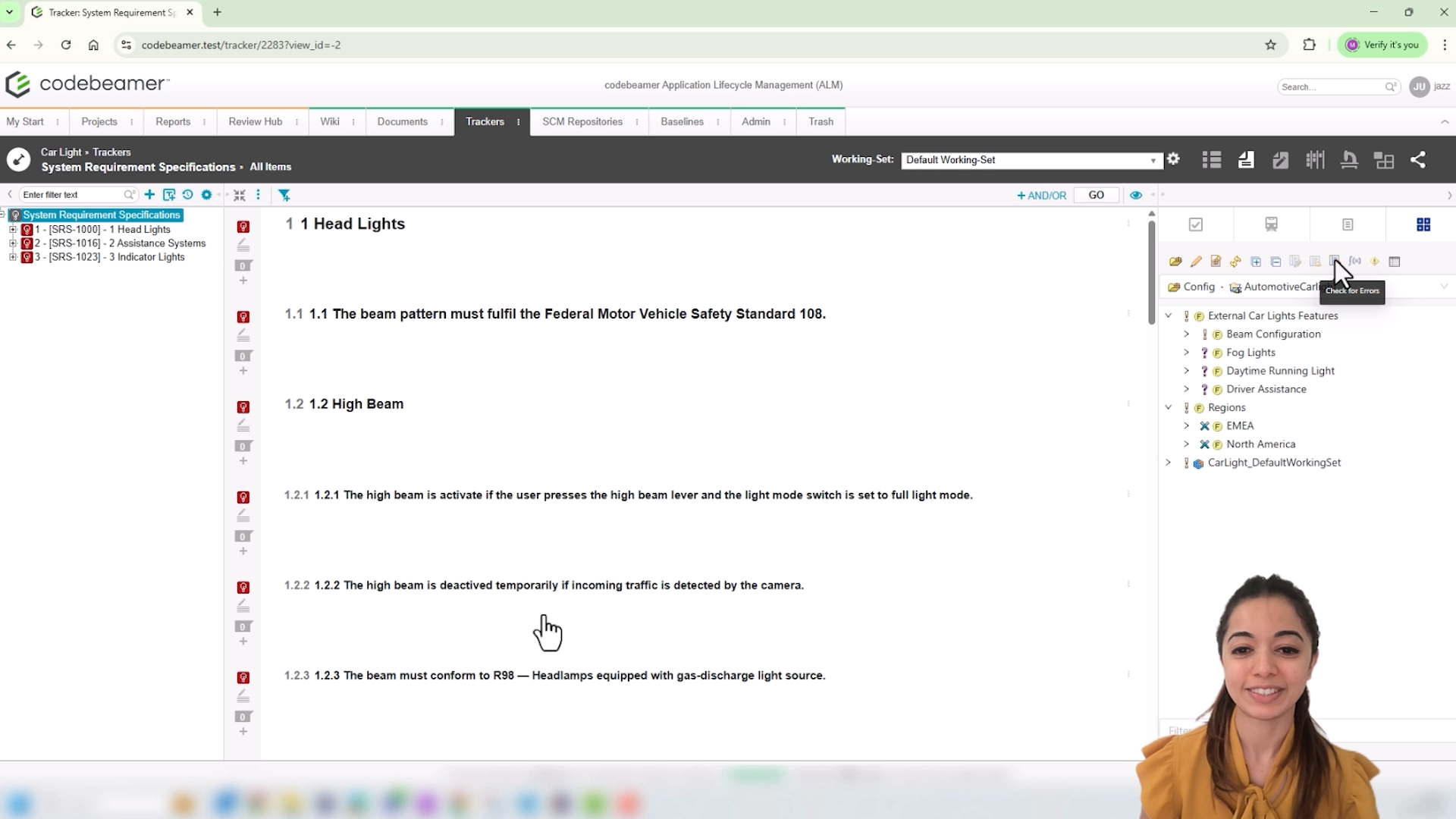Select the f(x) formula icon in Config toolbar
Image resolution: width=1456 pixels, height=819 pixels.
tap(1354, 262)
